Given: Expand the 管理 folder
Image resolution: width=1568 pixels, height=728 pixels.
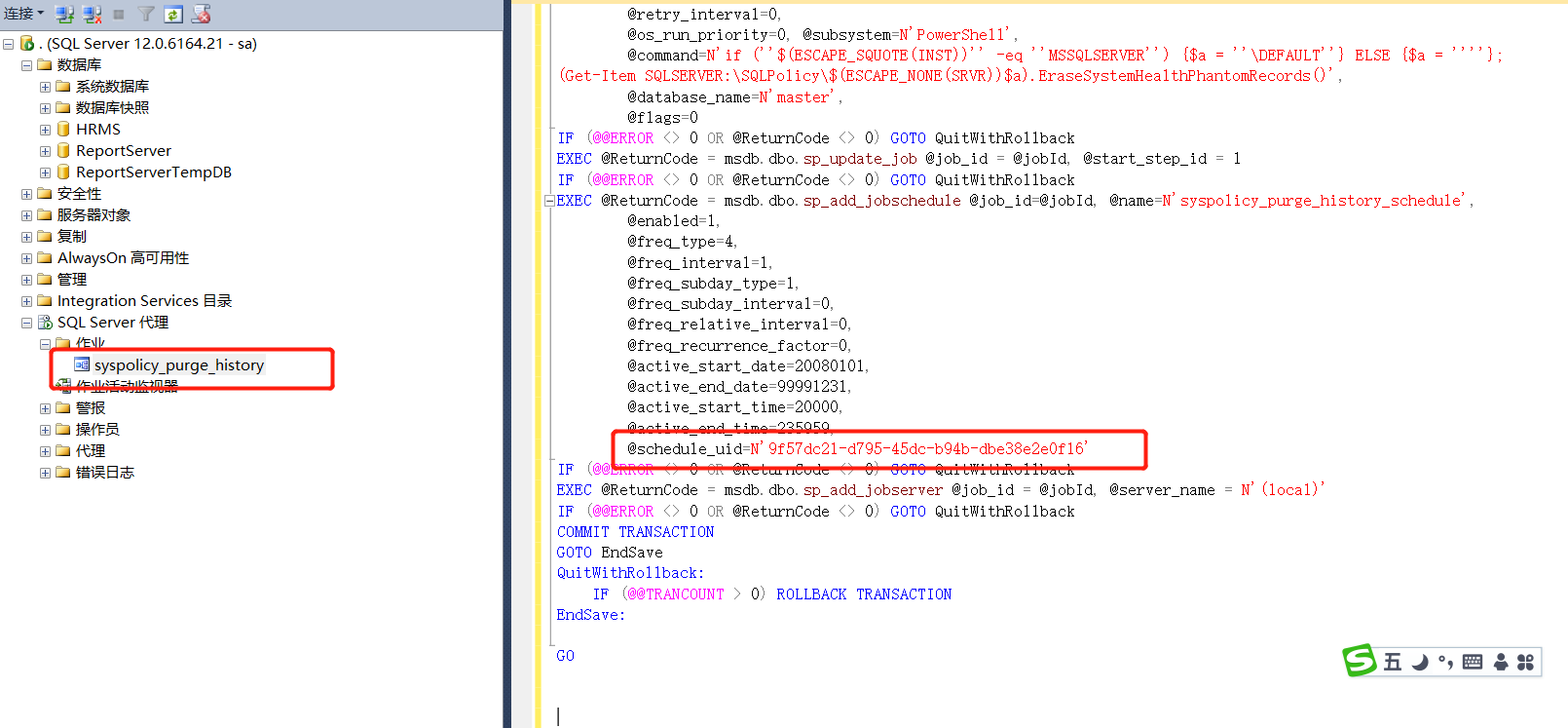Looking at the screenshot, I should [x=26, y=280].
